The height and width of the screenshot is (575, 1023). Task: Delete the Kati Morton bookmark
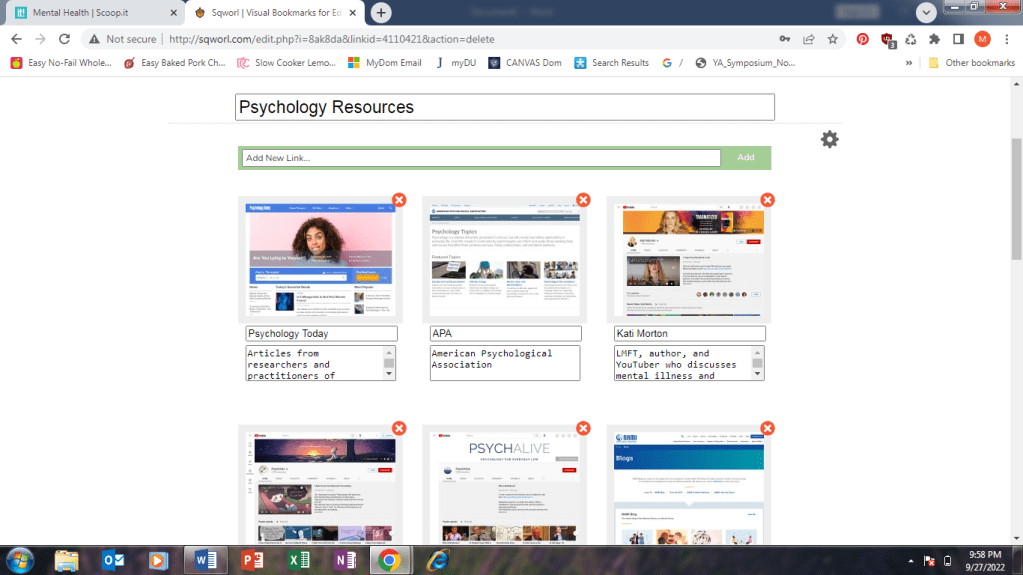[767, 200]
